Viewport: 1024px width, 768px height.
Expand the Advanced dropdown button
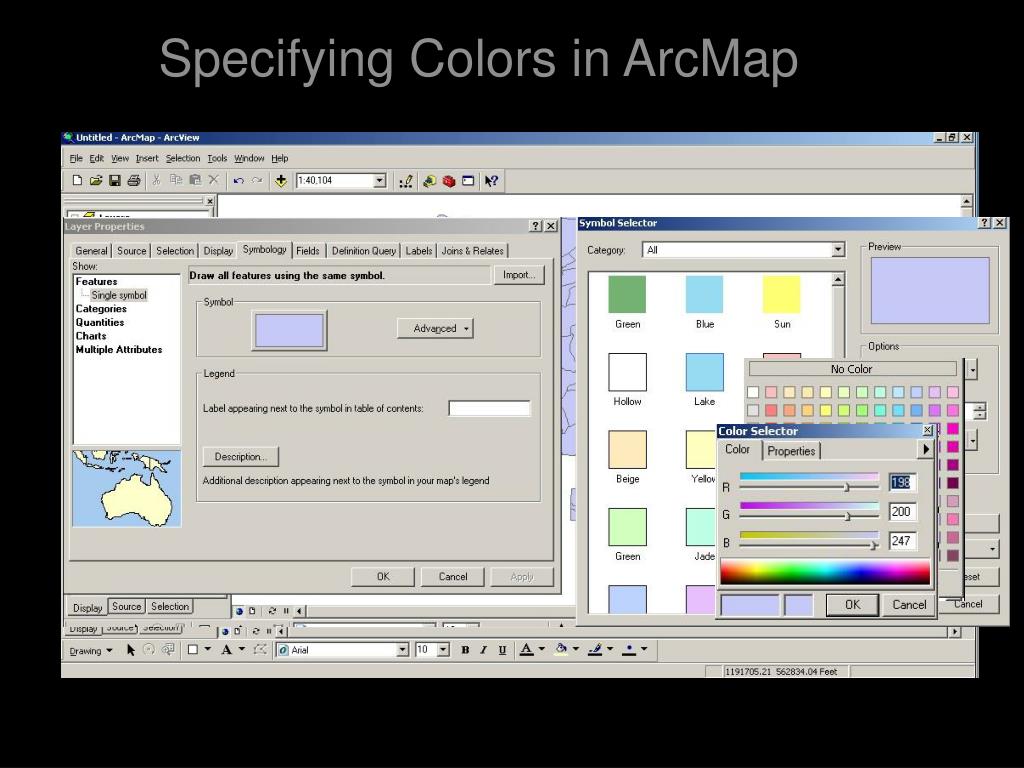435,328
